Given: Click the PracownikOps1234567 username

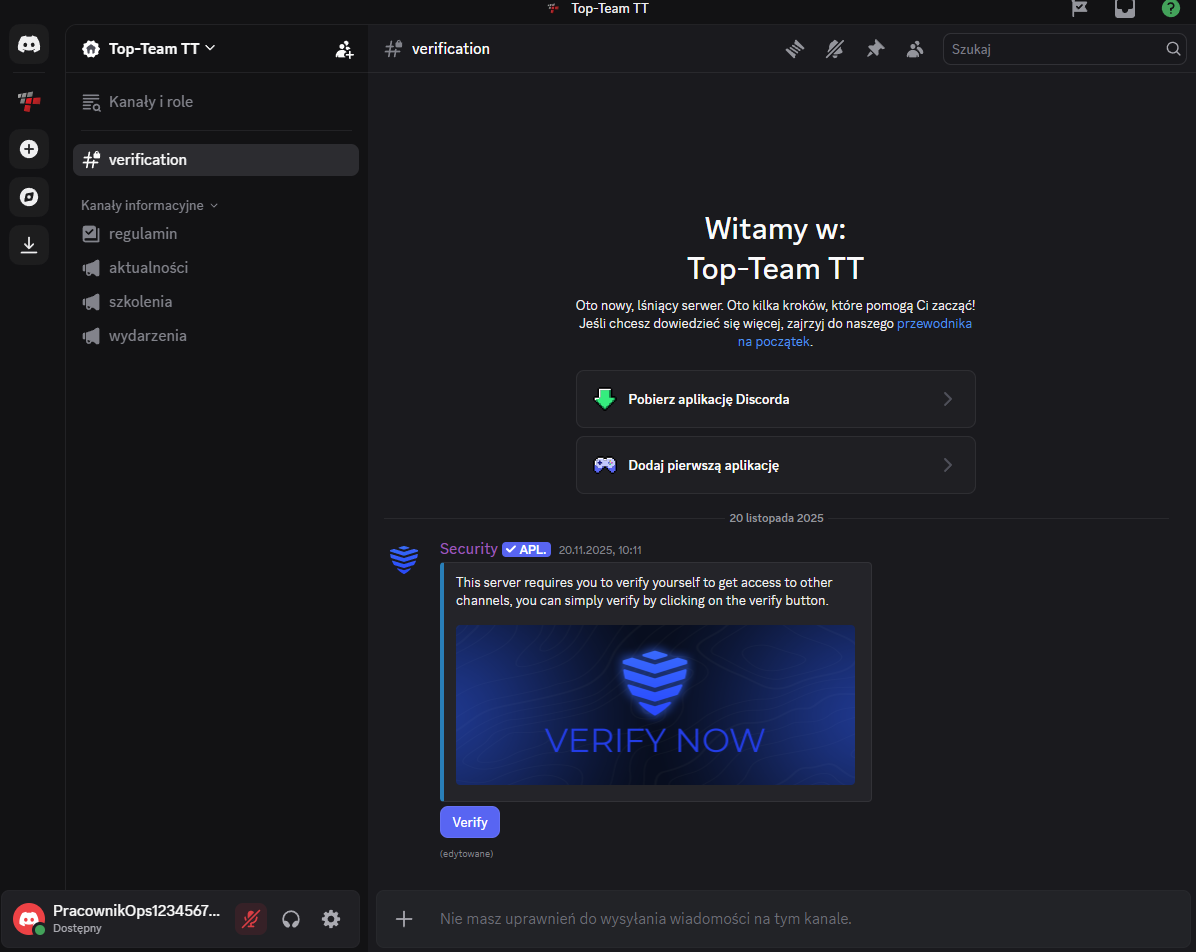Looking at the screenshot, I should tap(137, 911).
